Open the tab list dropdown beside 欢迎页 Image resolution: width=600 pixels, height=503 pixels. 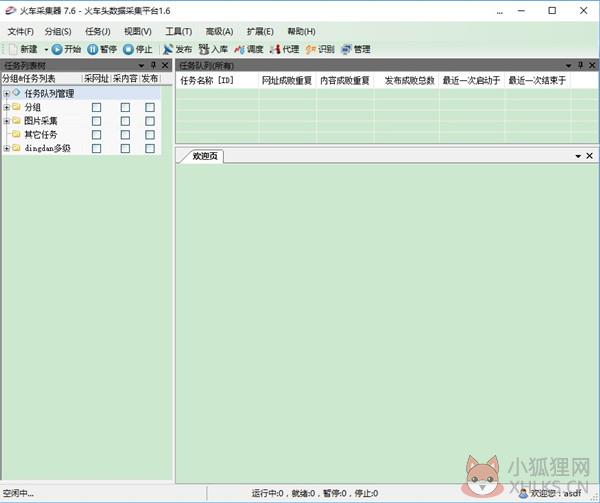pos(578,156)
